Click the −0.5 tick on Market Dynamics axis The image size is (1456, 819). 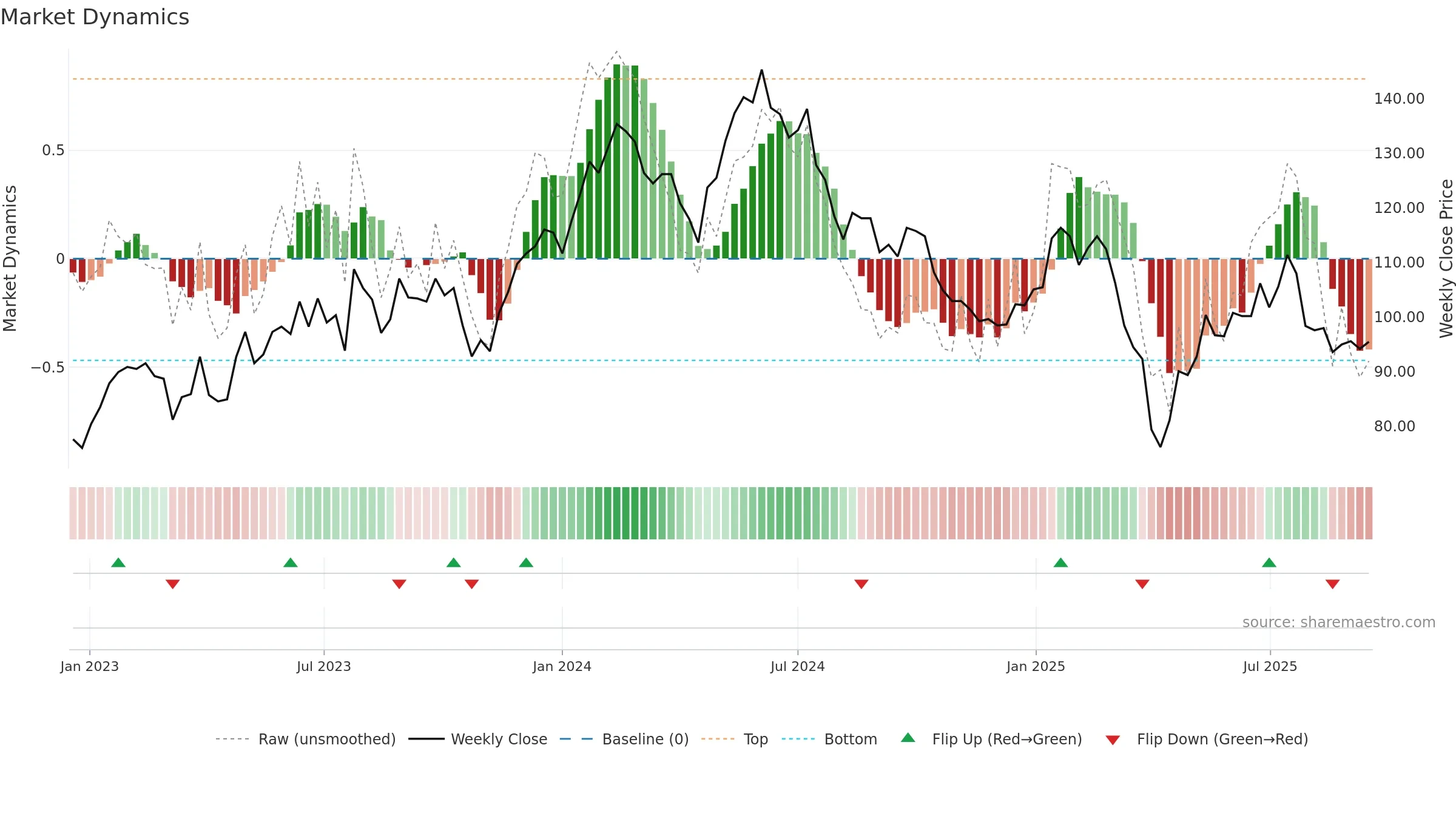(48, 368)
